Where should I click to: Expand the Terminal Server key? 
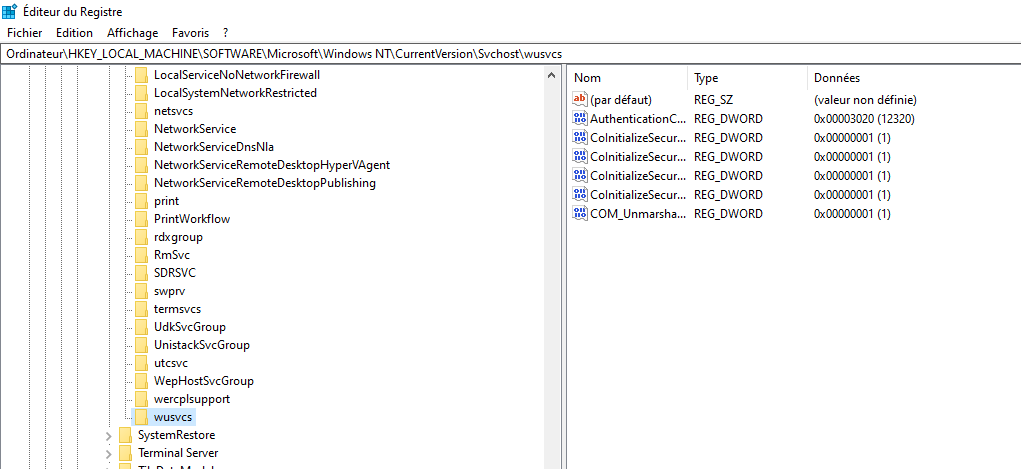pyautogui.click(x=109, y=453)
